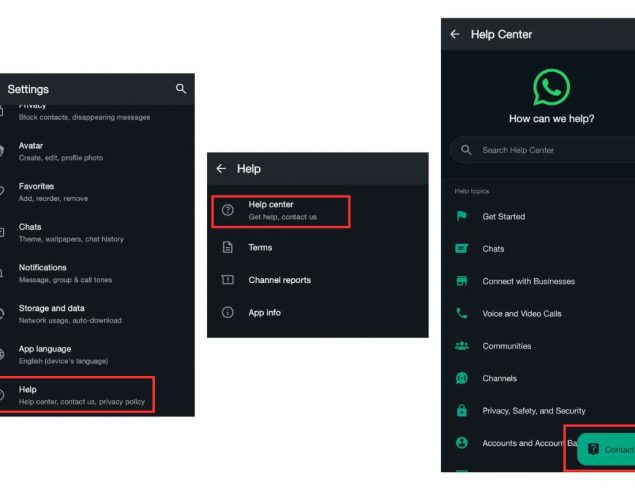Open Privacy, Safety, and Security topic
The width and height of the screenshot is (635, 490).
(538, 411)
